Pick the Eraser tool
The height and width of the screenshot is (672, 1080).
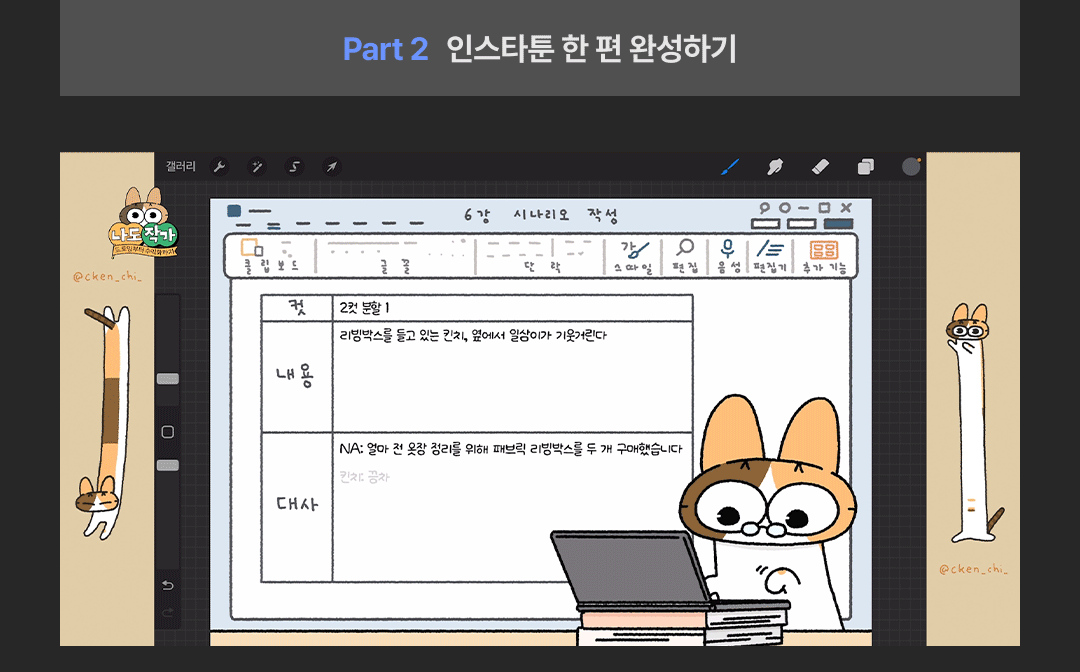click(x=820, y=167)
